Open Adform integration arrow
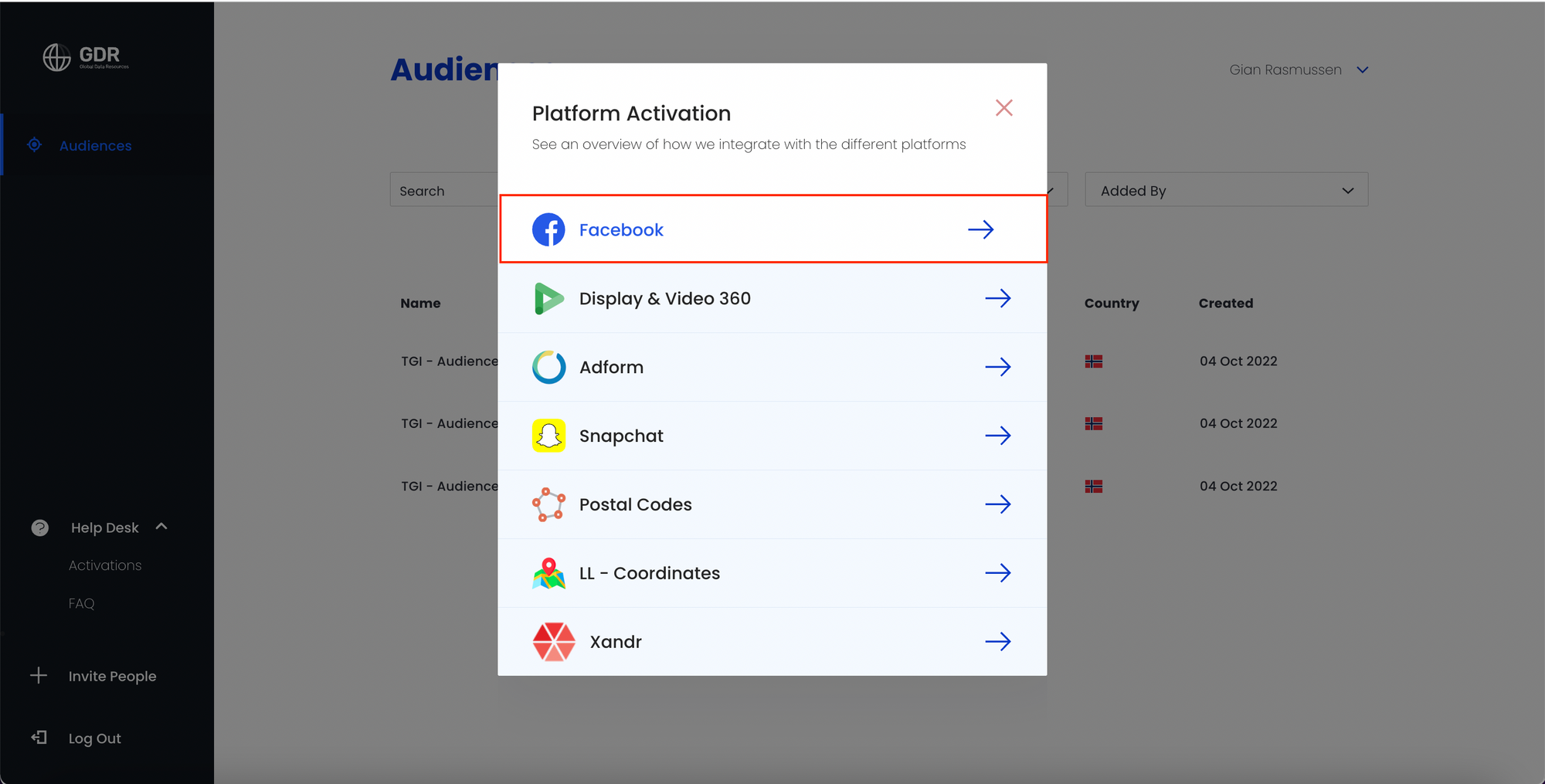 click(x=997, y=367)
